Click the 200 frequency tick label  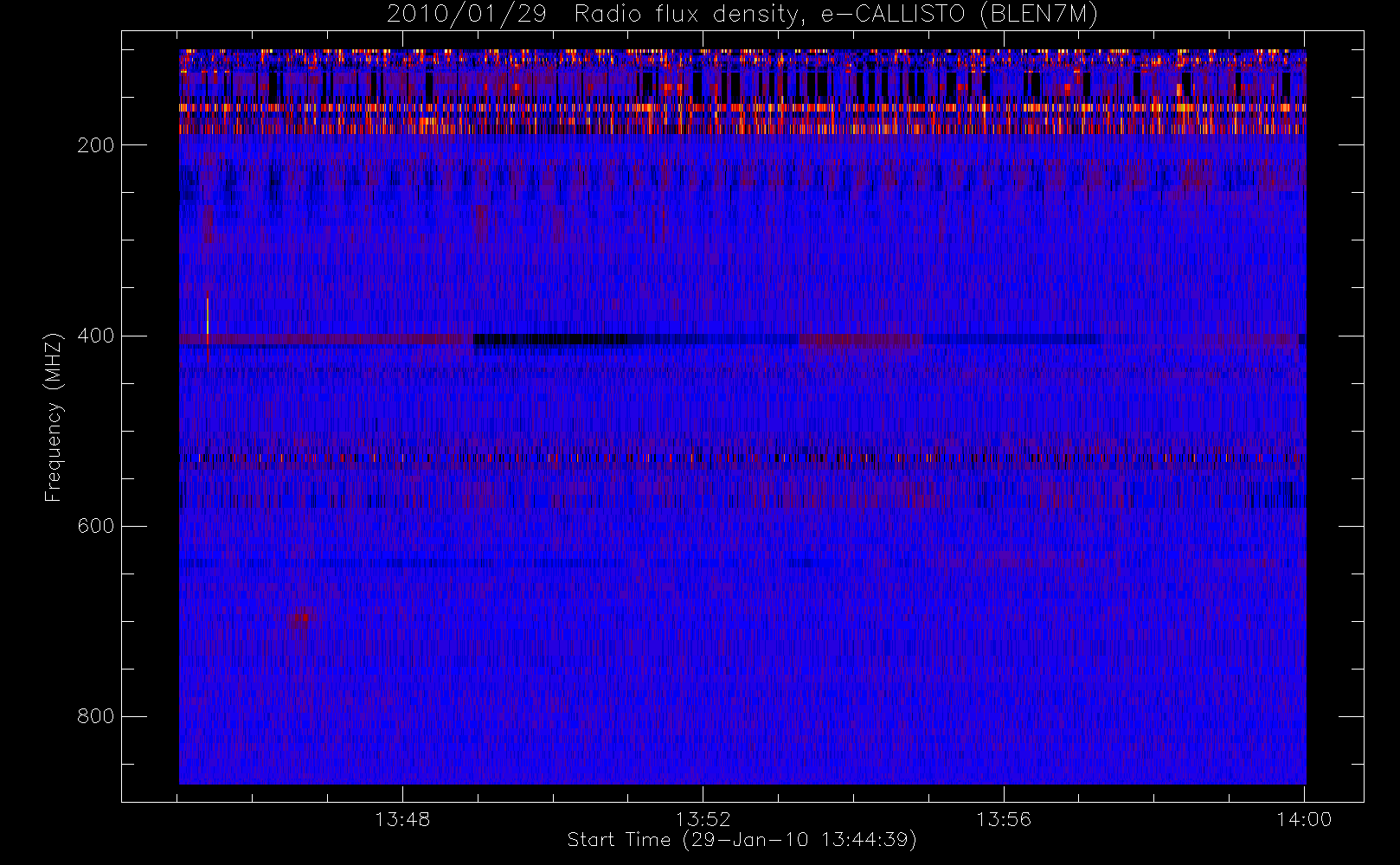click(x=95, y=145)
